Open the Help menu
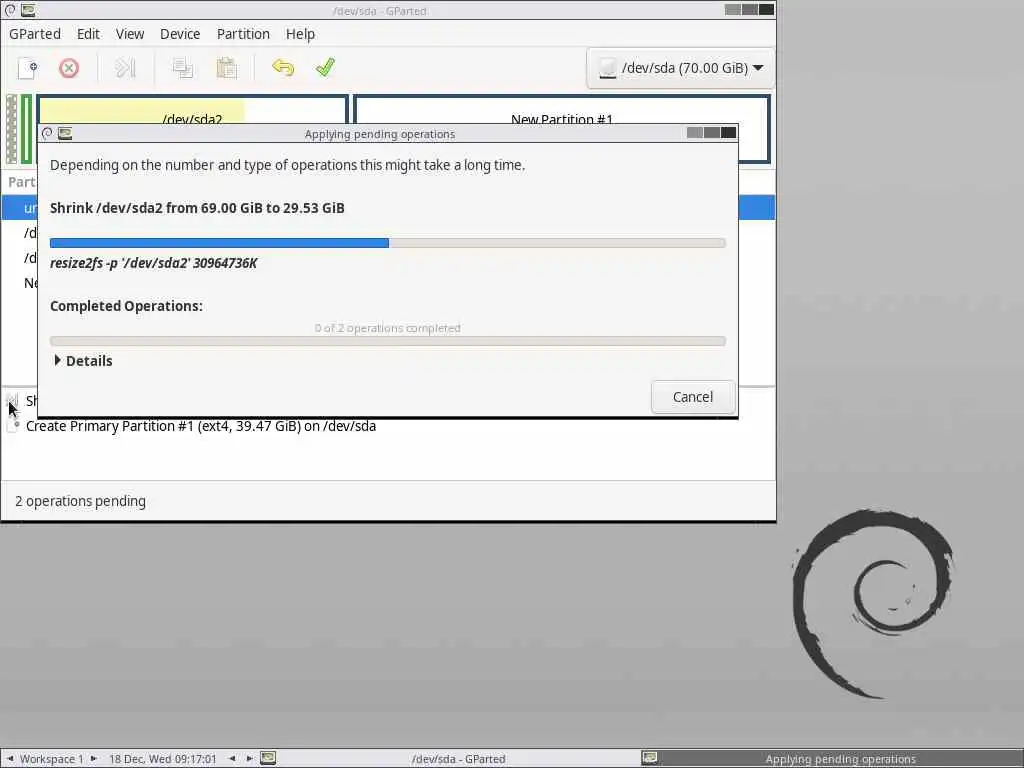 pyautogui.click(x=300, y=34)
